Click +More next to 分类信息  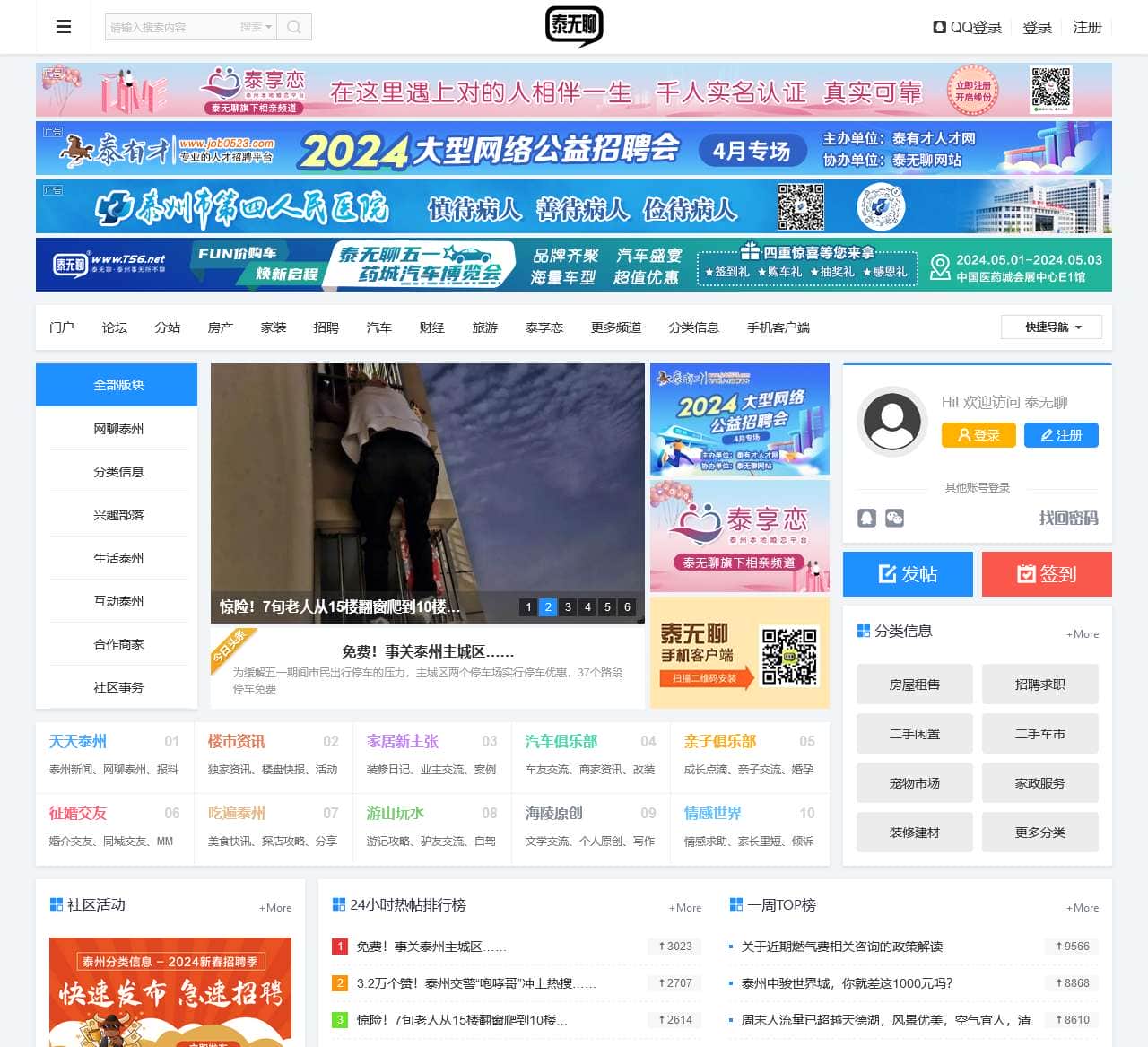pyautogui.click(x=1083, y=633)
